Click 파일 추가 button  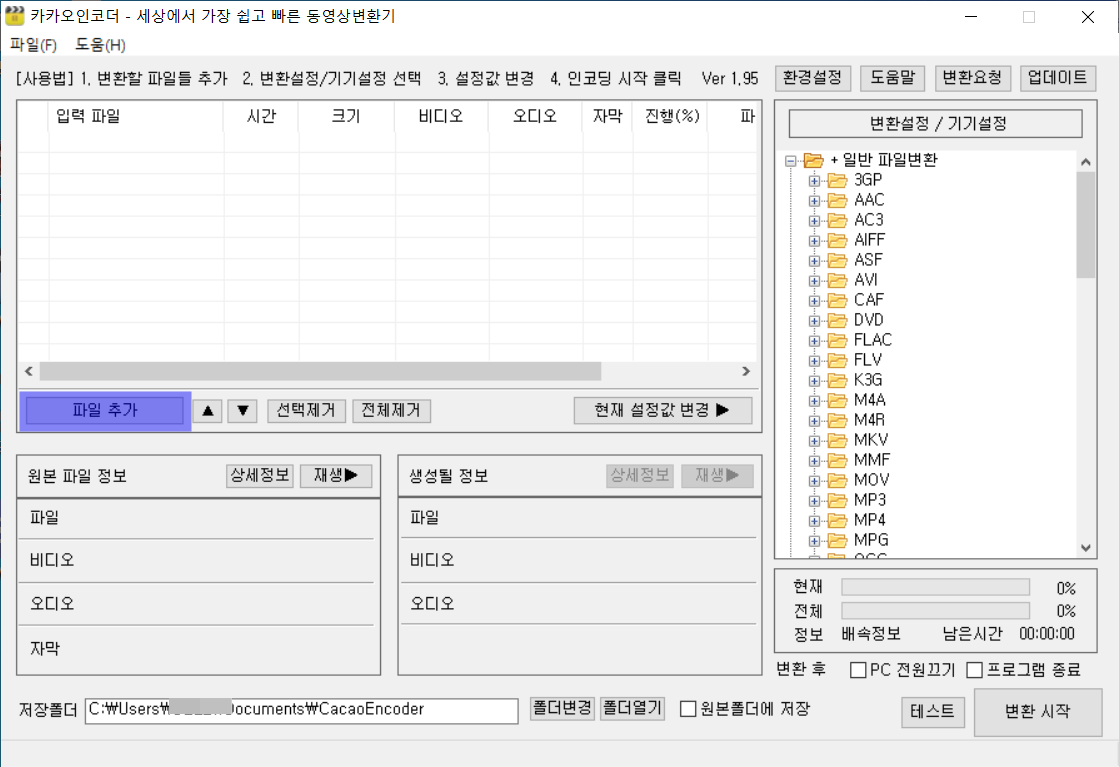[x=105, y=410]
